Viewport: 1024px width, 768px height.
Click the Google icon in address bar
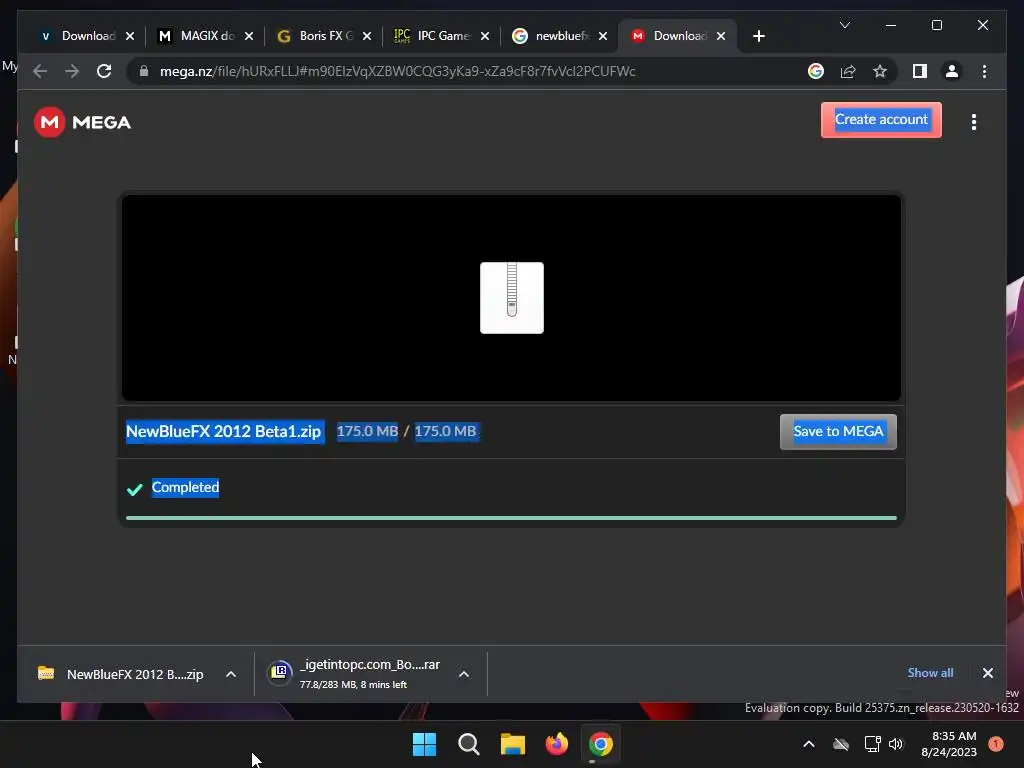816,71
